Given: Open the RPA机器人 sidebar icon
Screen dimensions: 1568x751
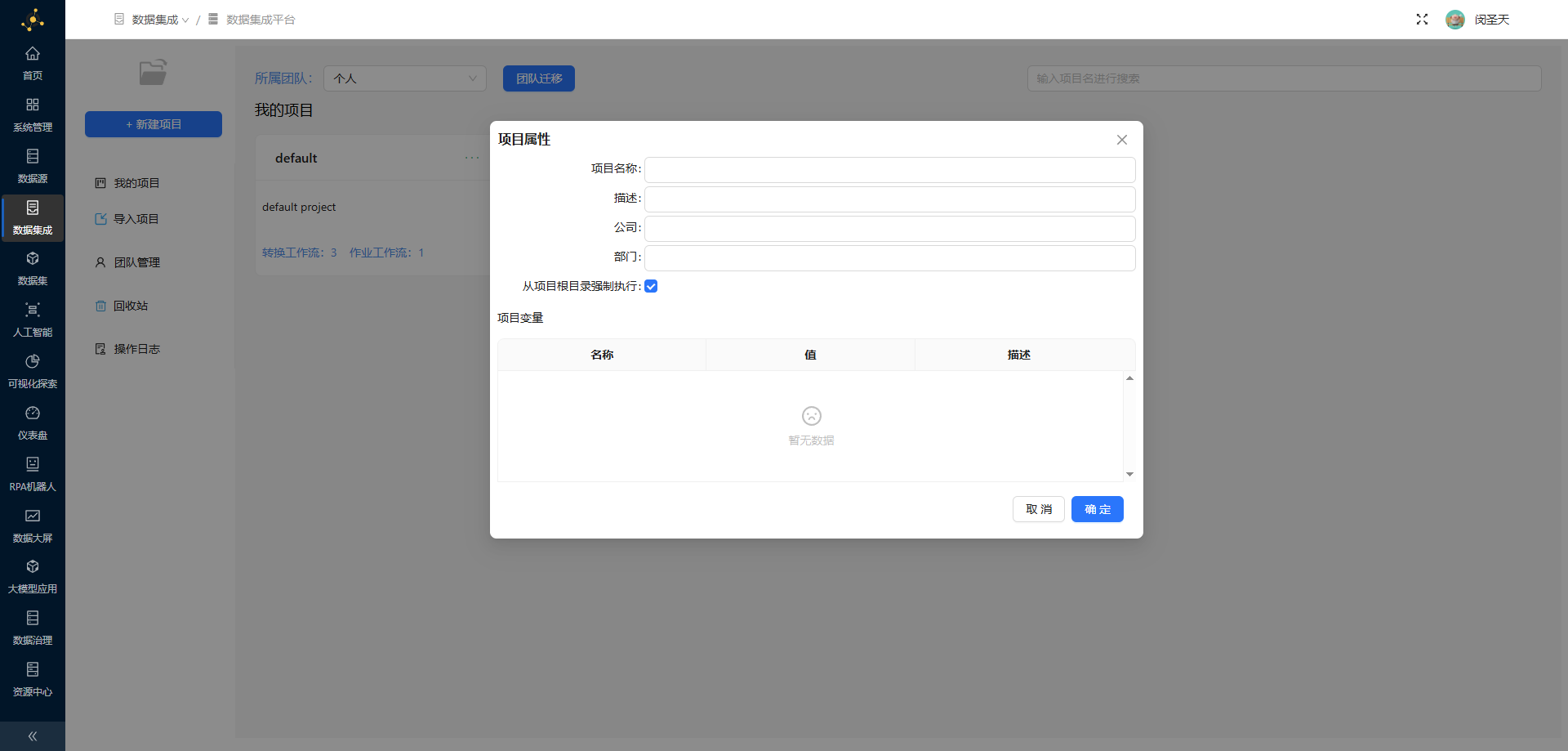Looking at the screenshot, I should (x=33, y=465).
